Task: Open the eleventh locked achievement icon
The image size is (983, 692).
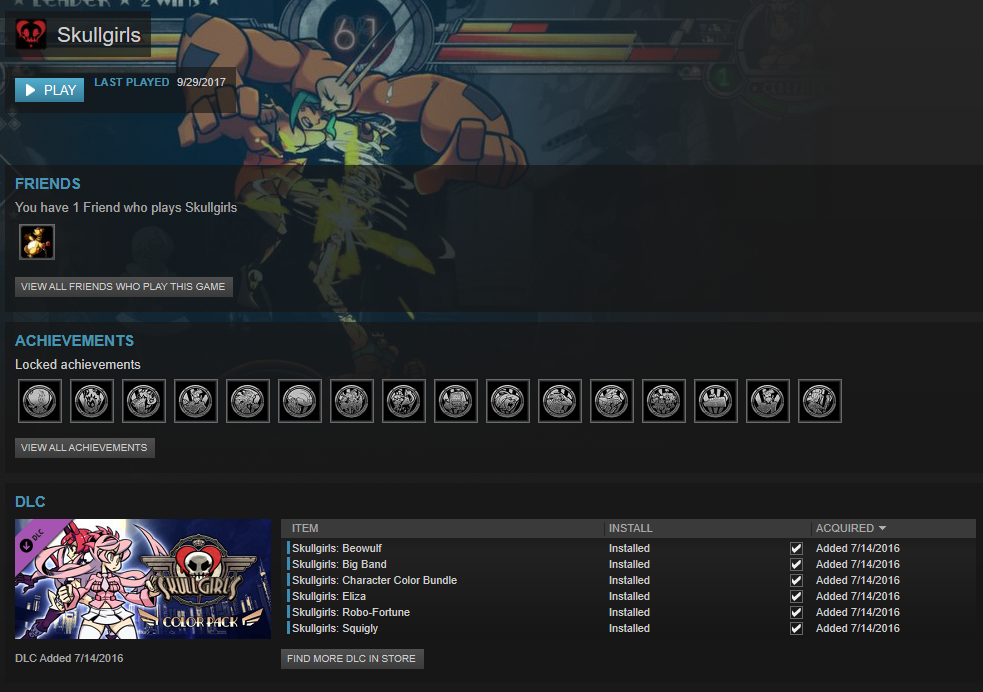Action: click(x=560, y=401)
